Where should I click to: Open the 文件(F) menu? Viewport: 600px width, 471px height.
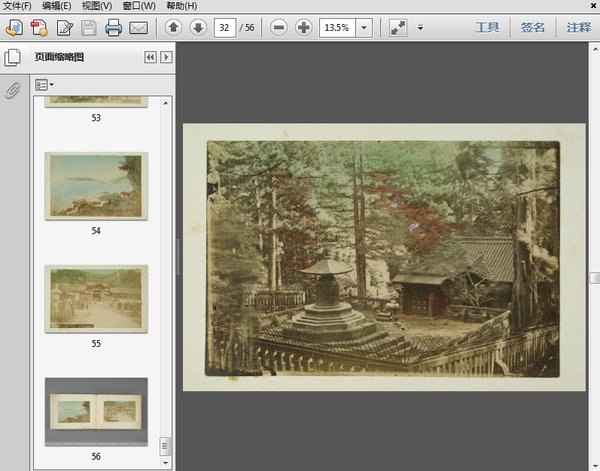tap(18, 6)
